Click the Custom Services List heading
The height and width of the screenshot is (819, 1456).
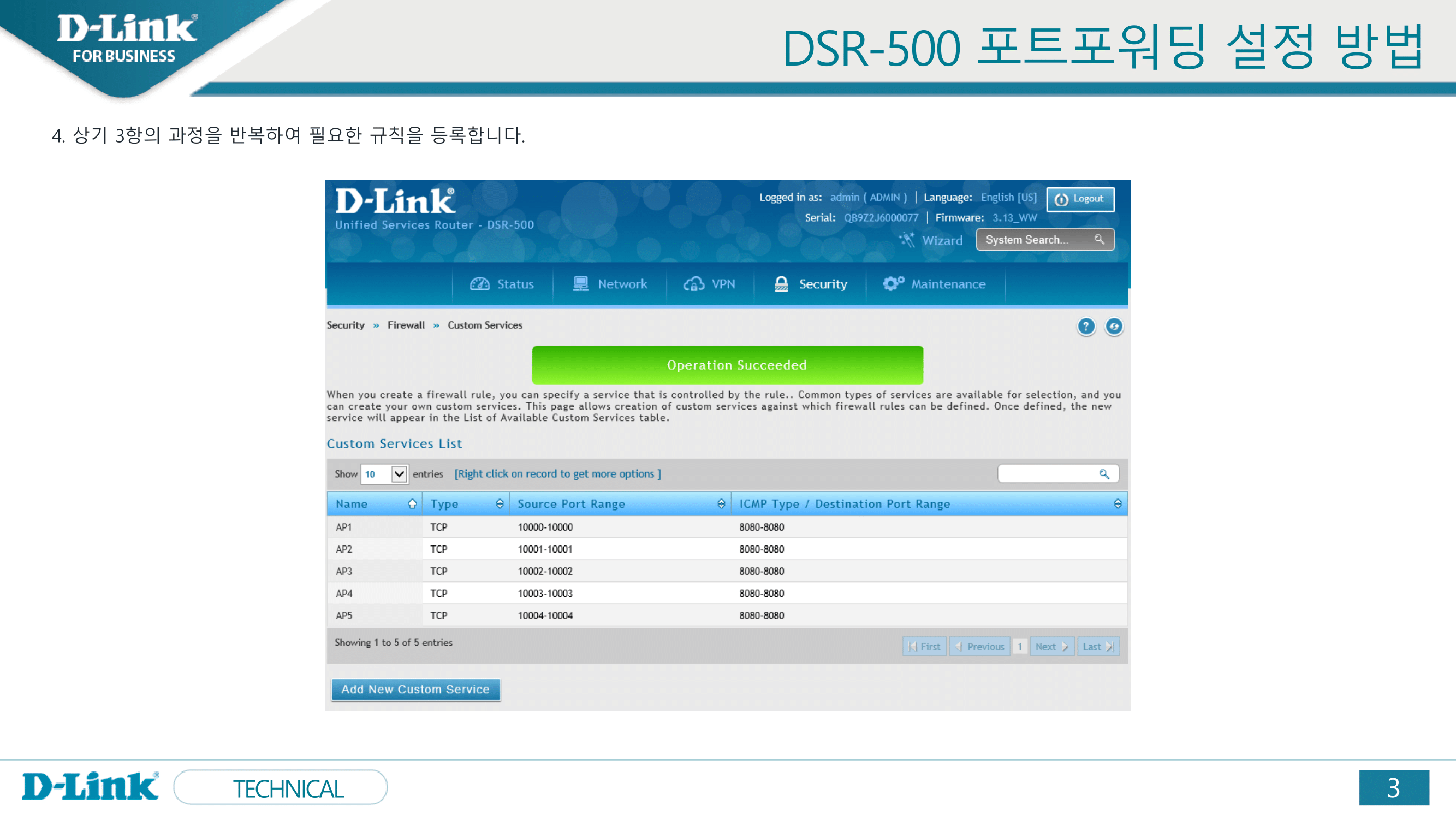(x=394, y=444)
